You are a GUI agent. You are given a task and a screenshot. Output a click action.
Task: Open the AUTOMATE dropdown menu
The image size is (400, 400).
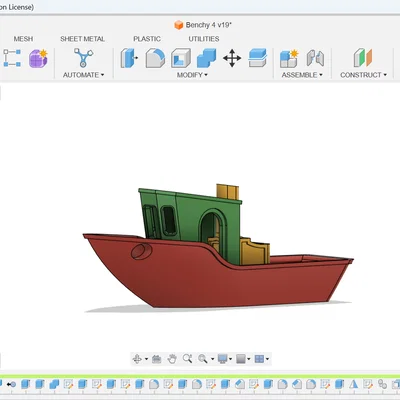tap(83, 75)
